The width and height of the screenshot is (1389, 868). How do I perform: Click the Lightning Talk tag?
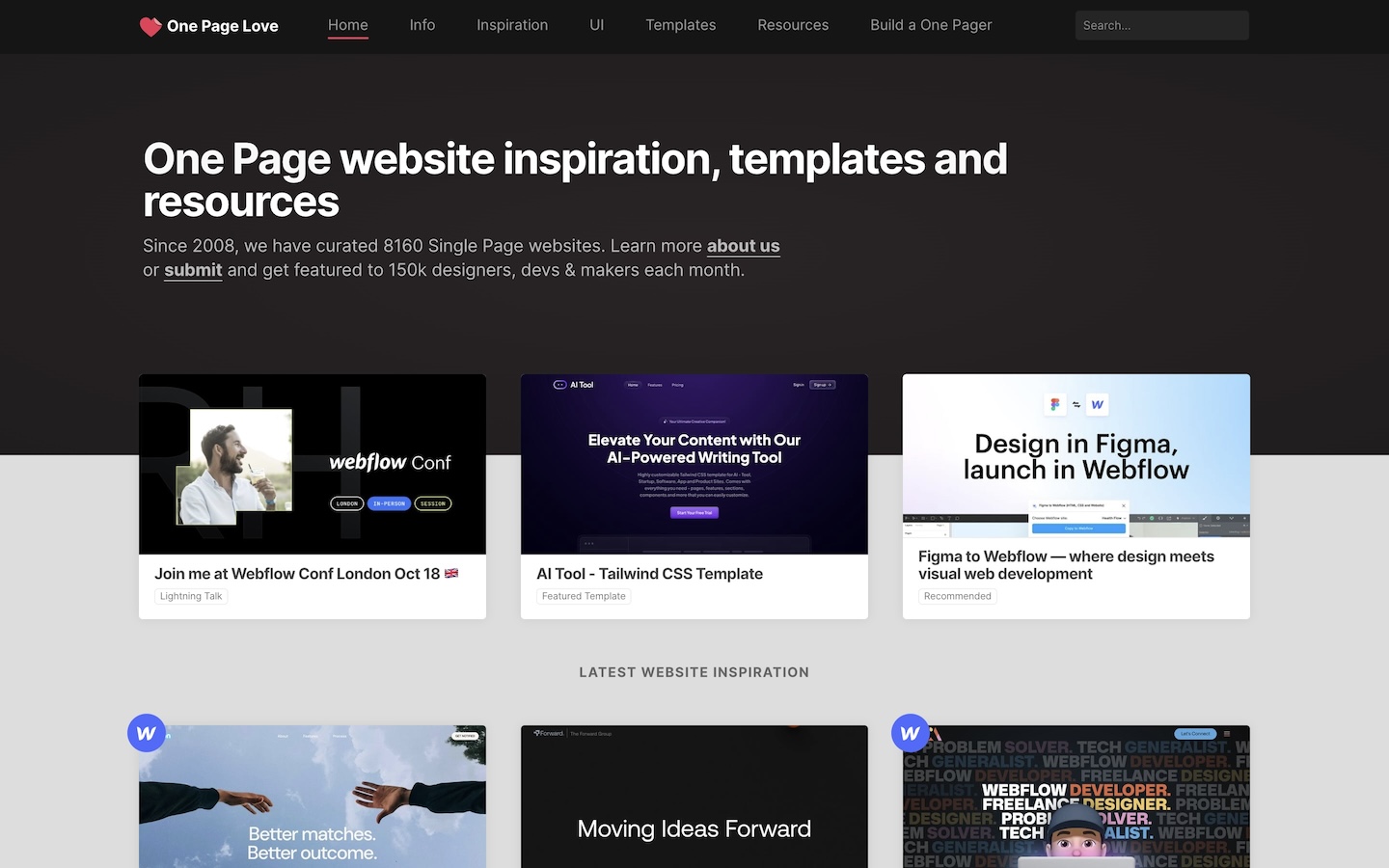191,596
